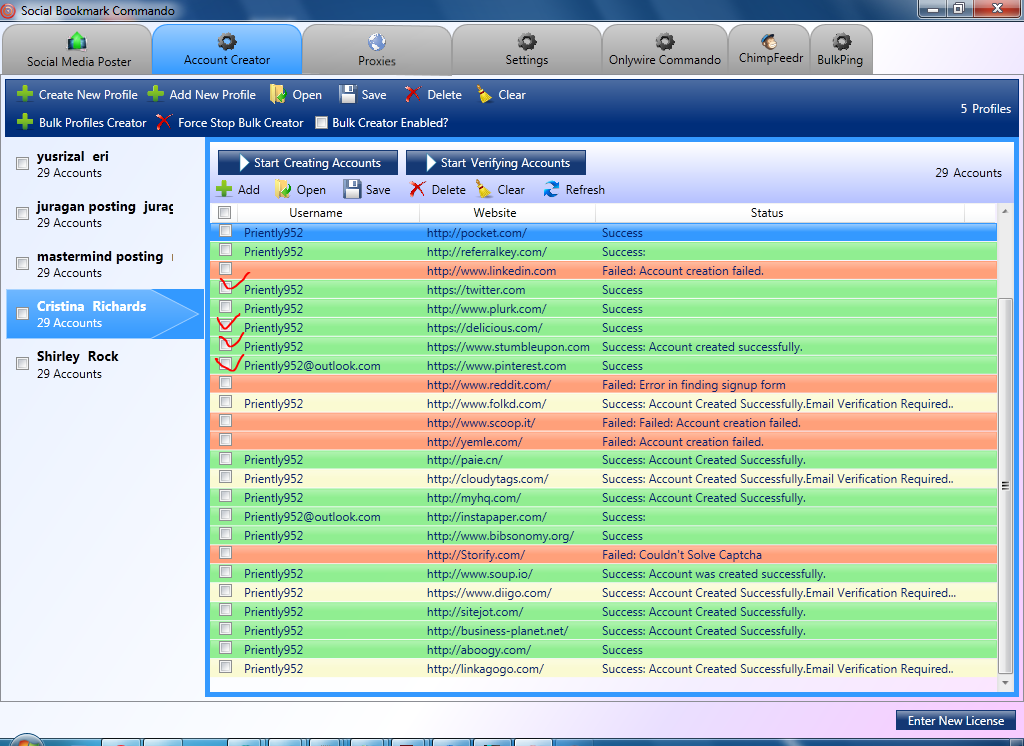Click the Save disk icon in accounts toolbar
1024x746 pixels.
point(352,189)
